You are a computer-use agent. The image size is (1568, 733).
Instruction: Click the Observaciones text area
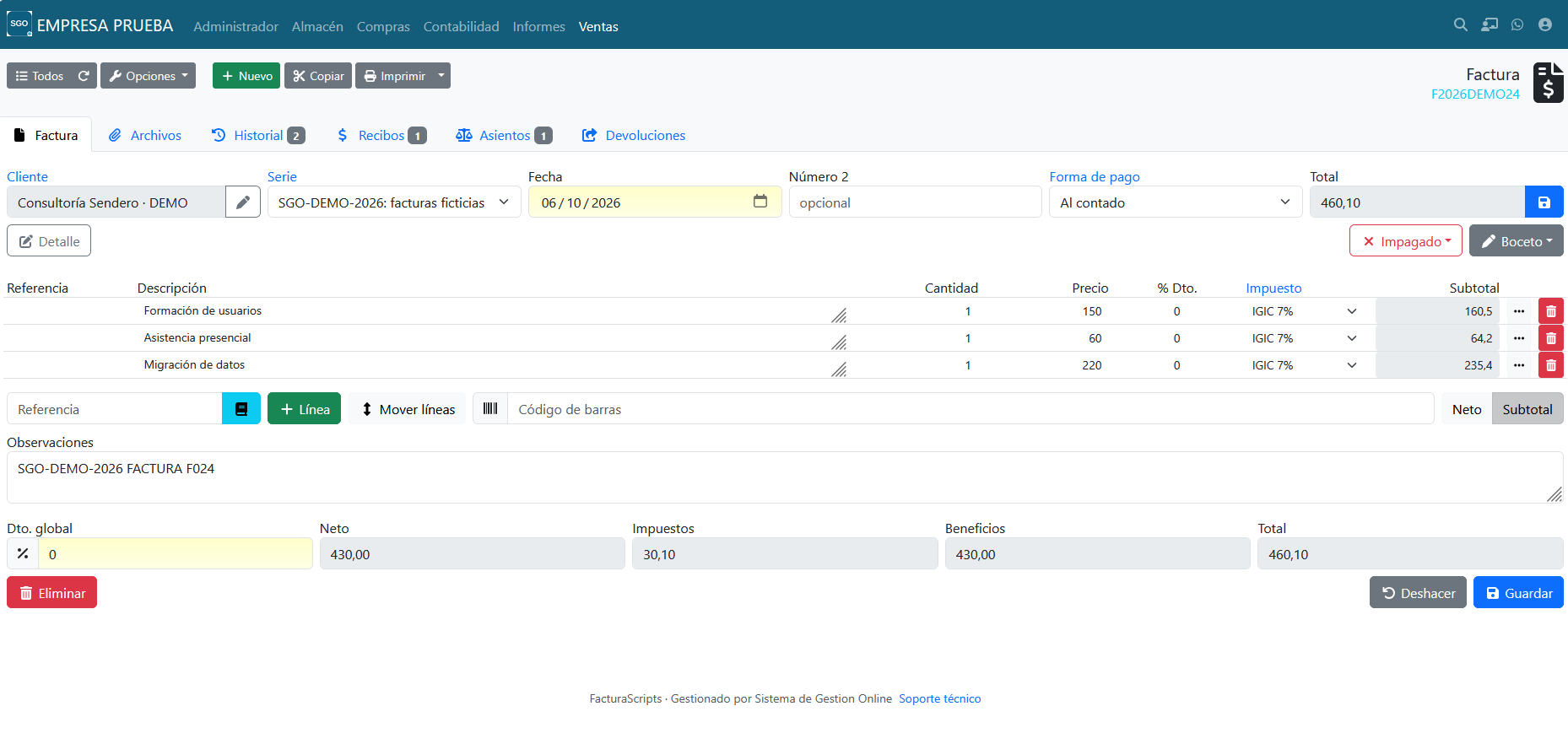click(785, 477)
